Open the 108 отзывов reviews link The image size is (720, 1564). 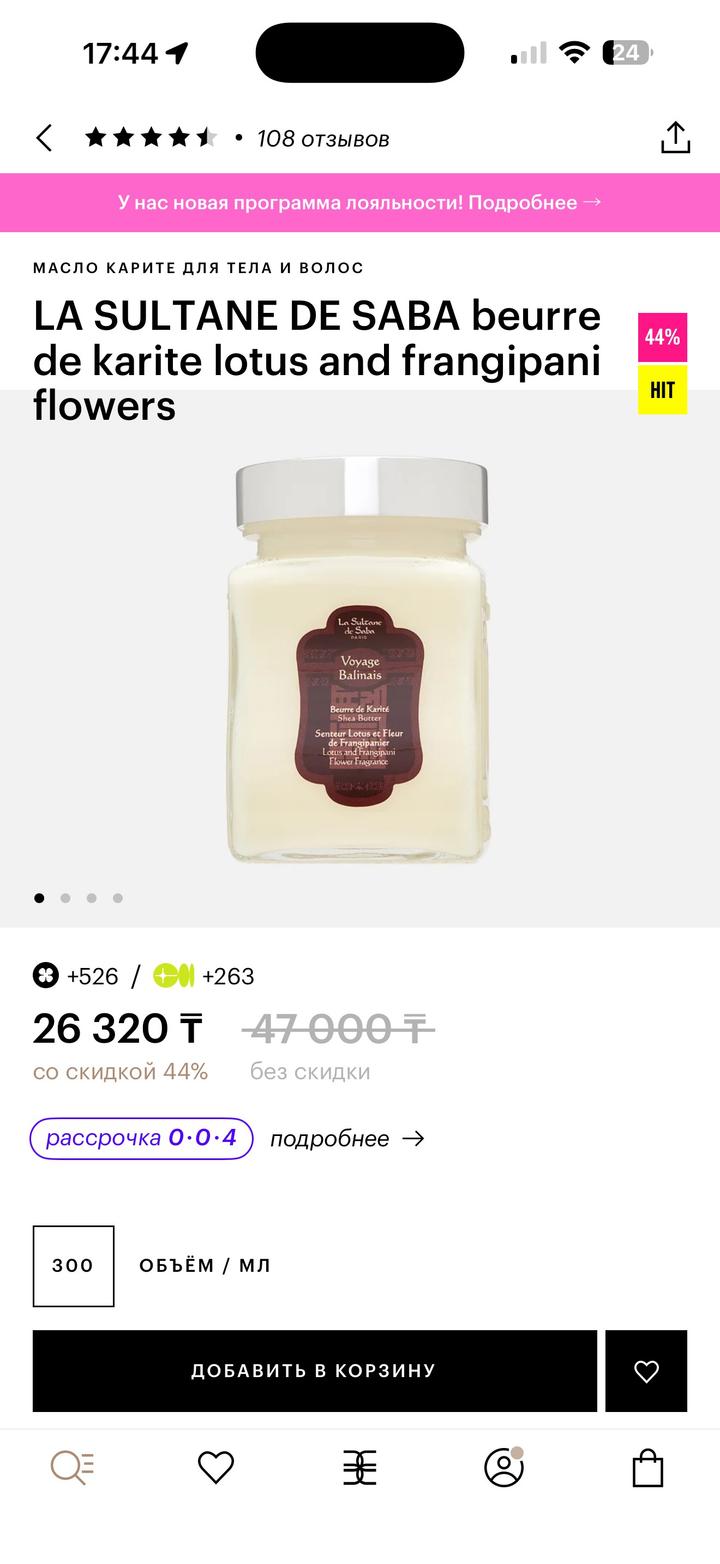322,139
